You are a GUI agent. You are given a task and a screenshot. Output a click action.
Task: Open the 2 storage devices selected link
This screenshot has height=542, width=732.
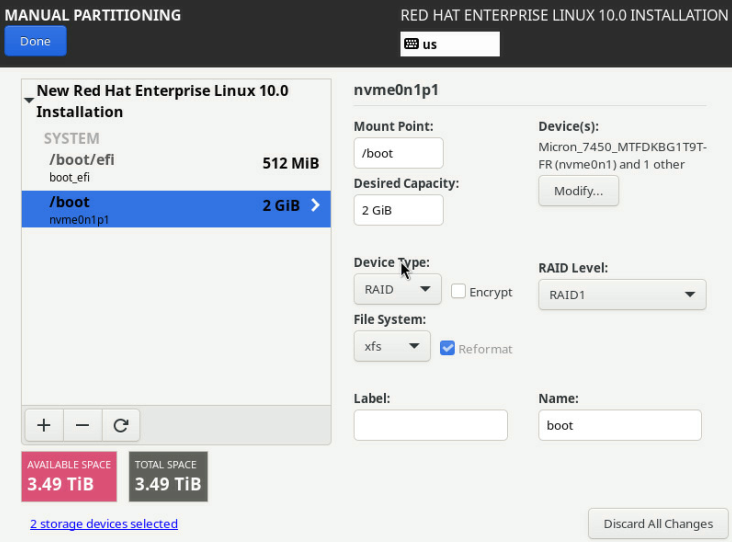[103, 523]
